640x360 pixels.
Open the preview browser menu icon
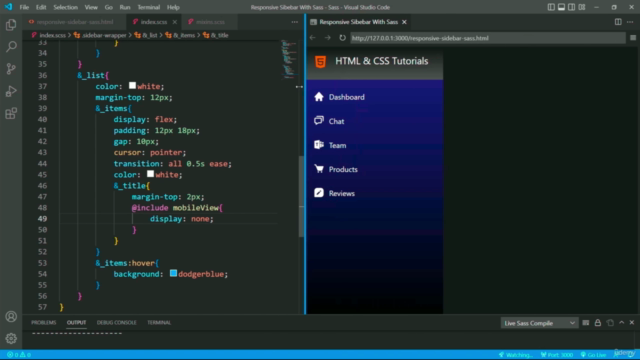[x=633, y=38]
